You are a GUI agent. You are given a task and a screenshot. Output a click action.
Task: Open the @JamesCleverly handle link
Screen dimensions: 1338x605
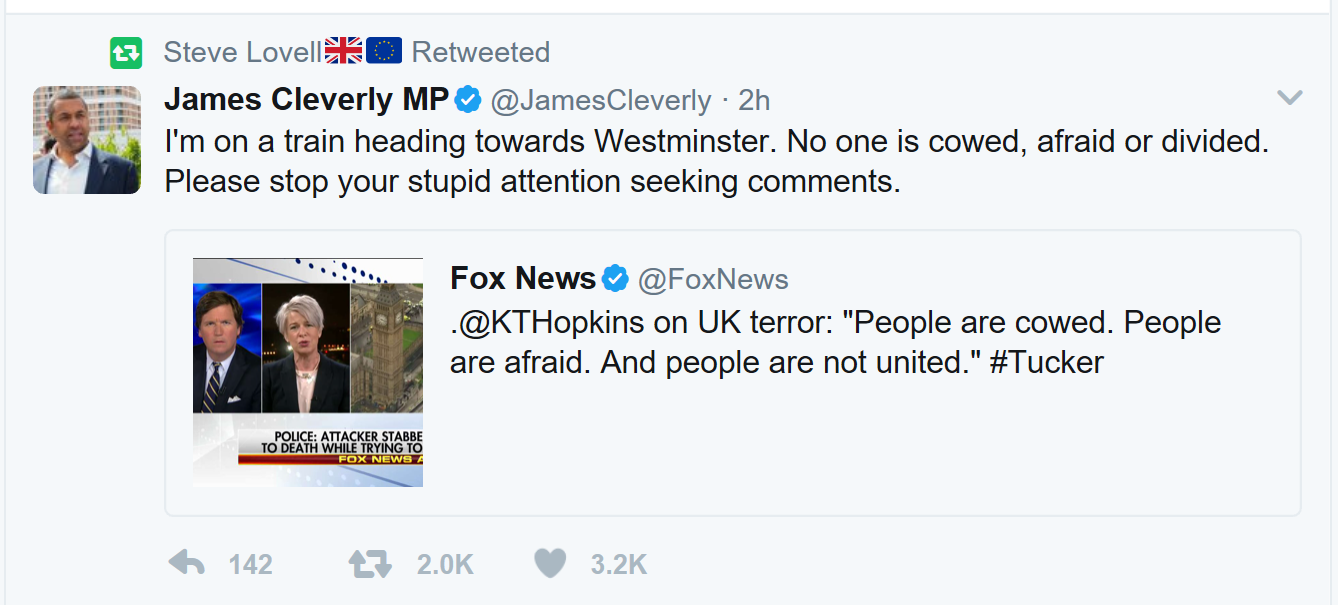[602, 100]
